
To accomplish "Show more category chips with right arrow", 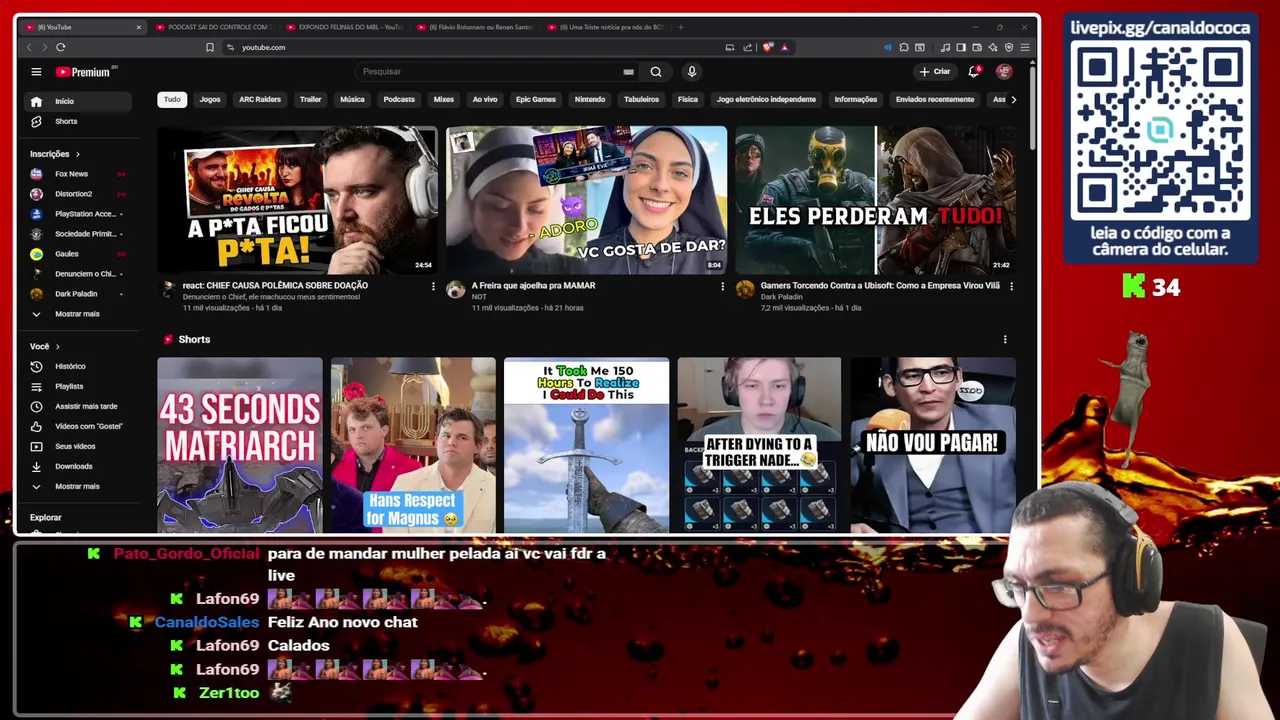I will [1013, 100].
